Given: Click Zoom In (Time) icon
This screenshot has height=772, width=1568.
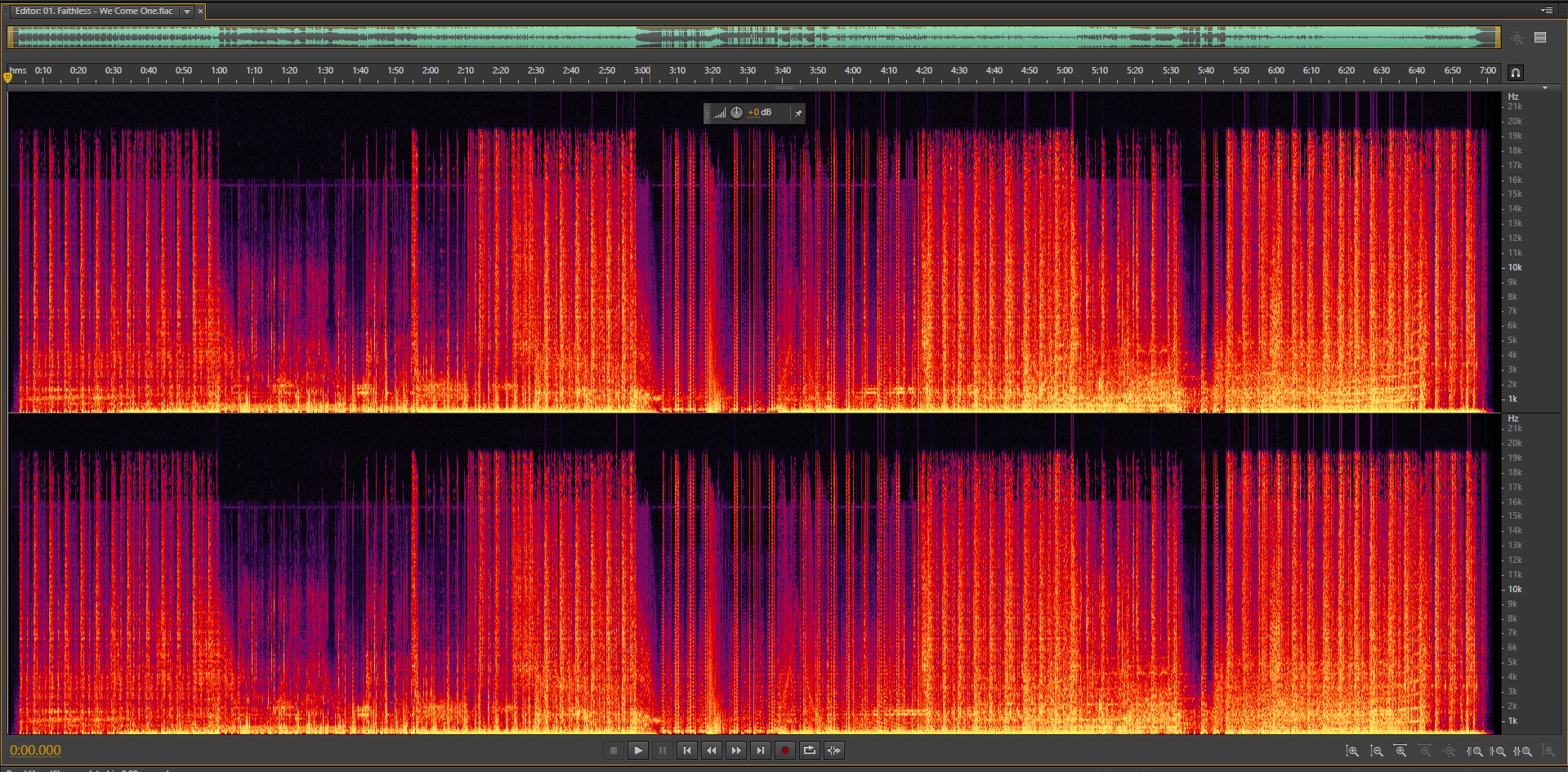Looking at the screenshot, I should point(1400,751).
